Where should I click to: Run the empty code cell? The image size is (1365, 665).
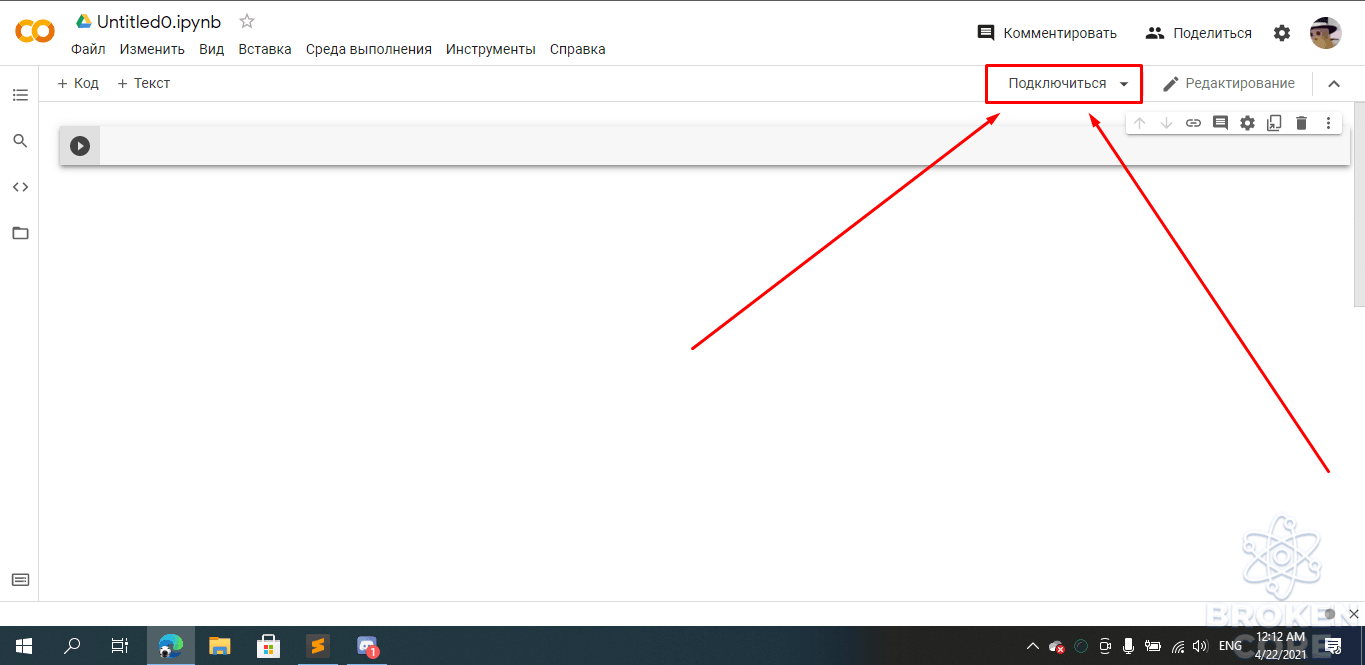[x=80, y=146]
